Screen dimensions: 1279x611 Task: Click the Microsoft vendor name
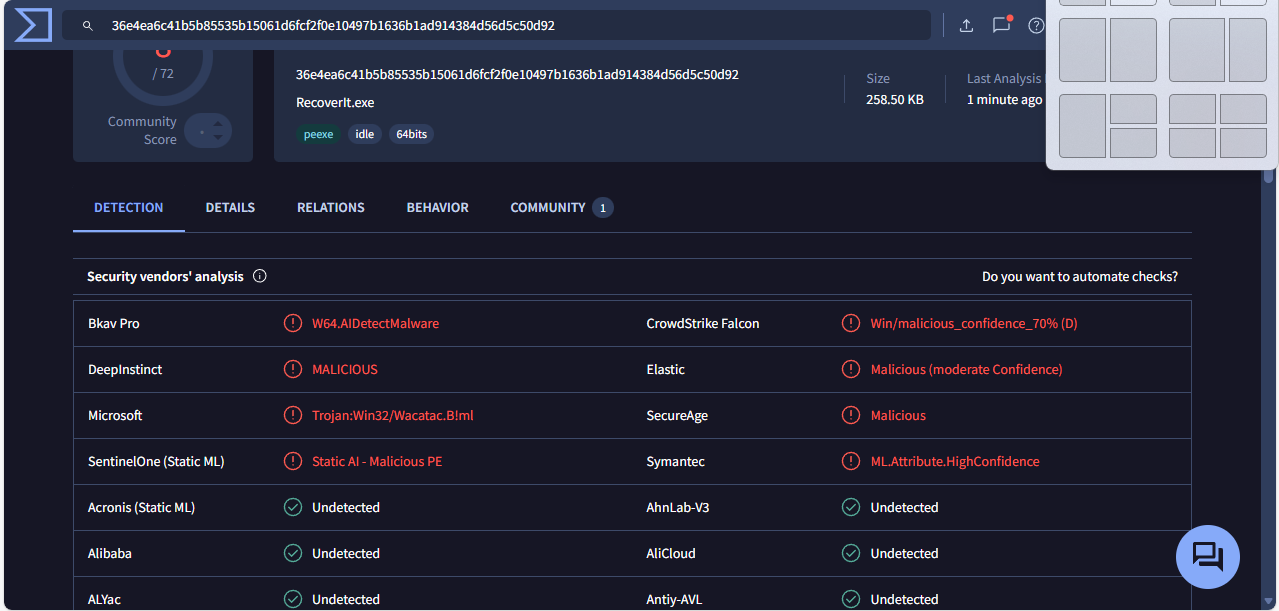pos(115,416)
